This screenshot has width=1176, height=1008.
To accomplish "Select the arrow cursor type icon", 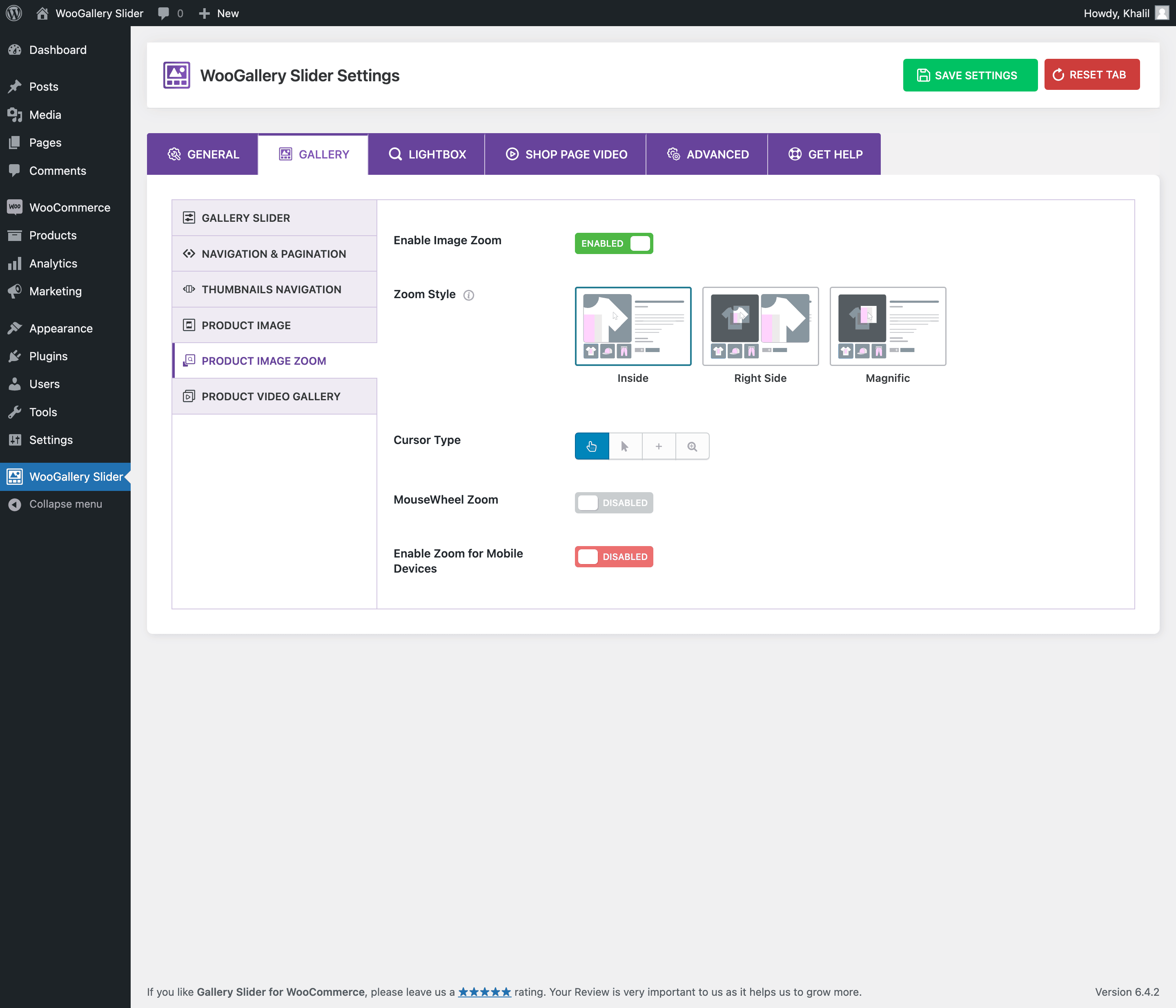I will [x=625, y=446].
